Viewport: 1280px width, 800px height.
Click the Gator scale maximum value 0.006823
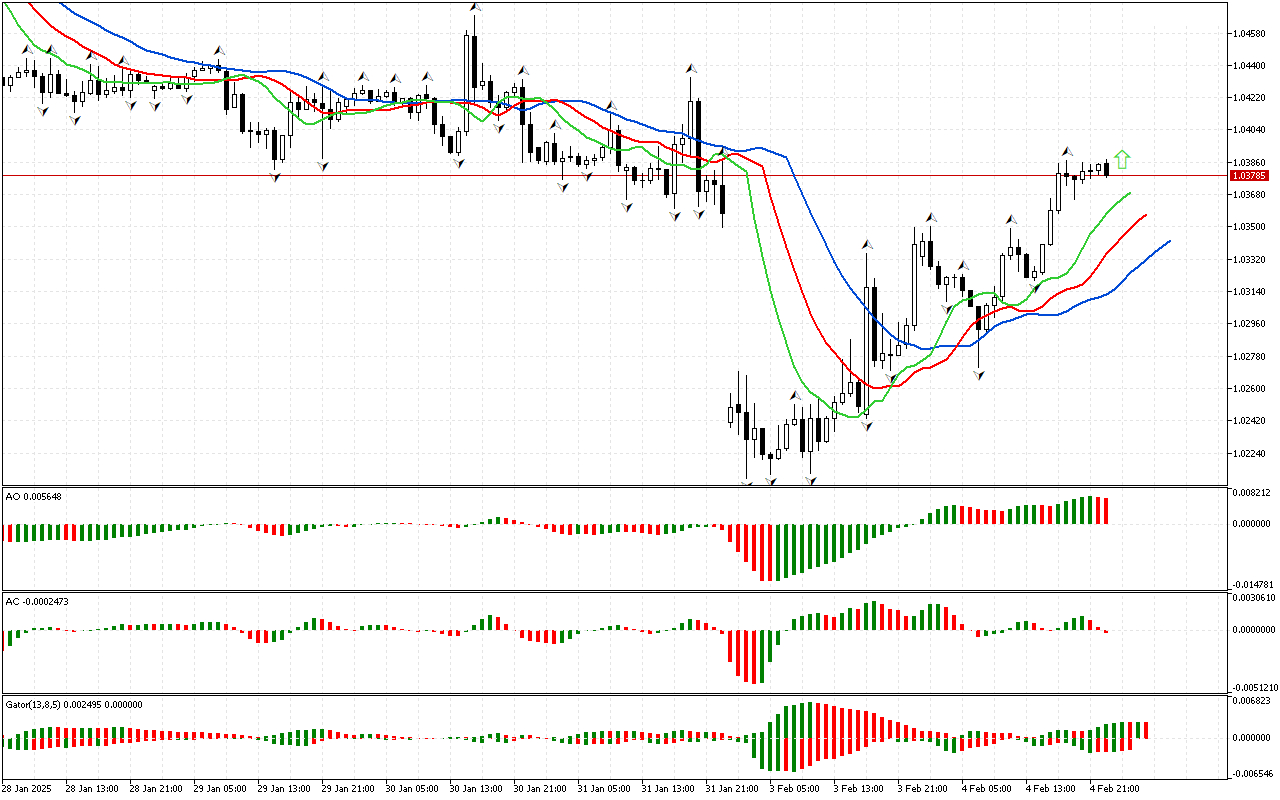1250,701
